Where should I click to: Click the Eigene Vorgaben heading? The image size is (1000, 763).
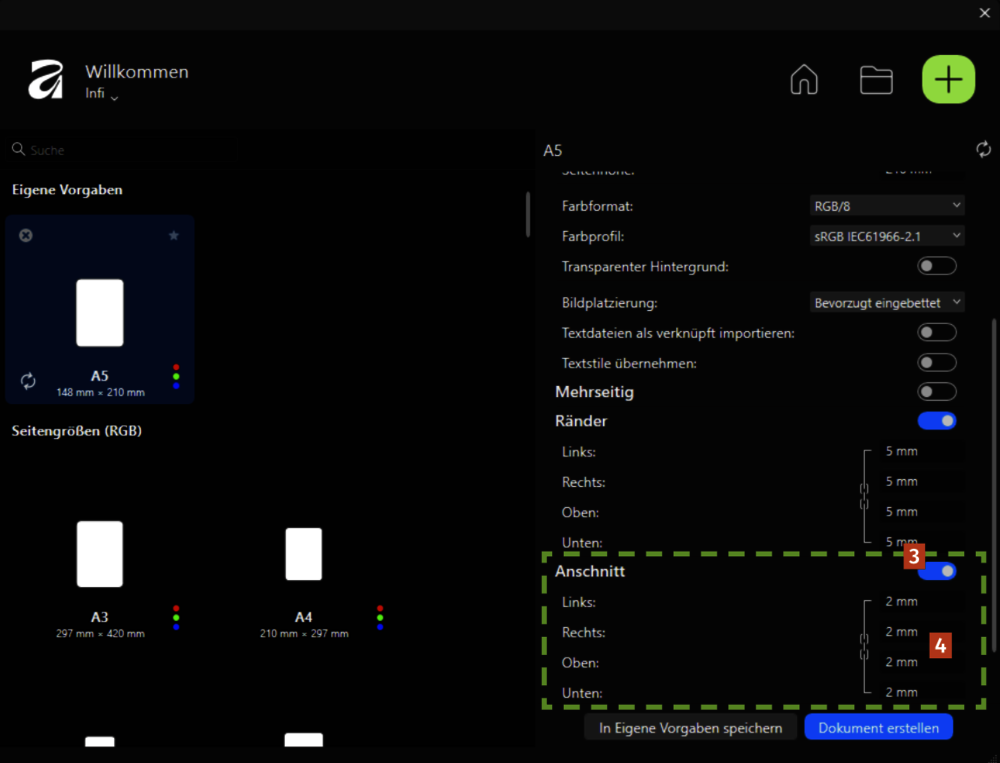[x=67, y=189]
